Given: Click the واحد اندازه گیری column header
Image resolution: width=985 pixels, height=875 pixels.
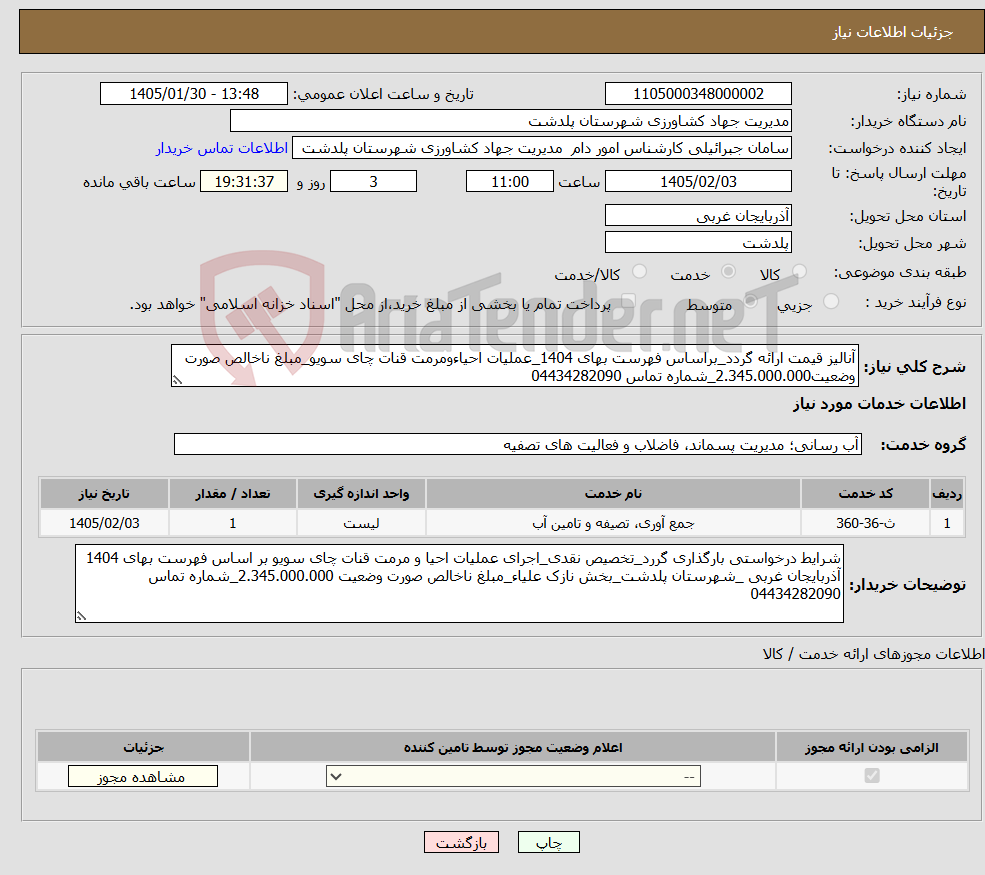Looking at the screenshot, I should pos(361,494).
